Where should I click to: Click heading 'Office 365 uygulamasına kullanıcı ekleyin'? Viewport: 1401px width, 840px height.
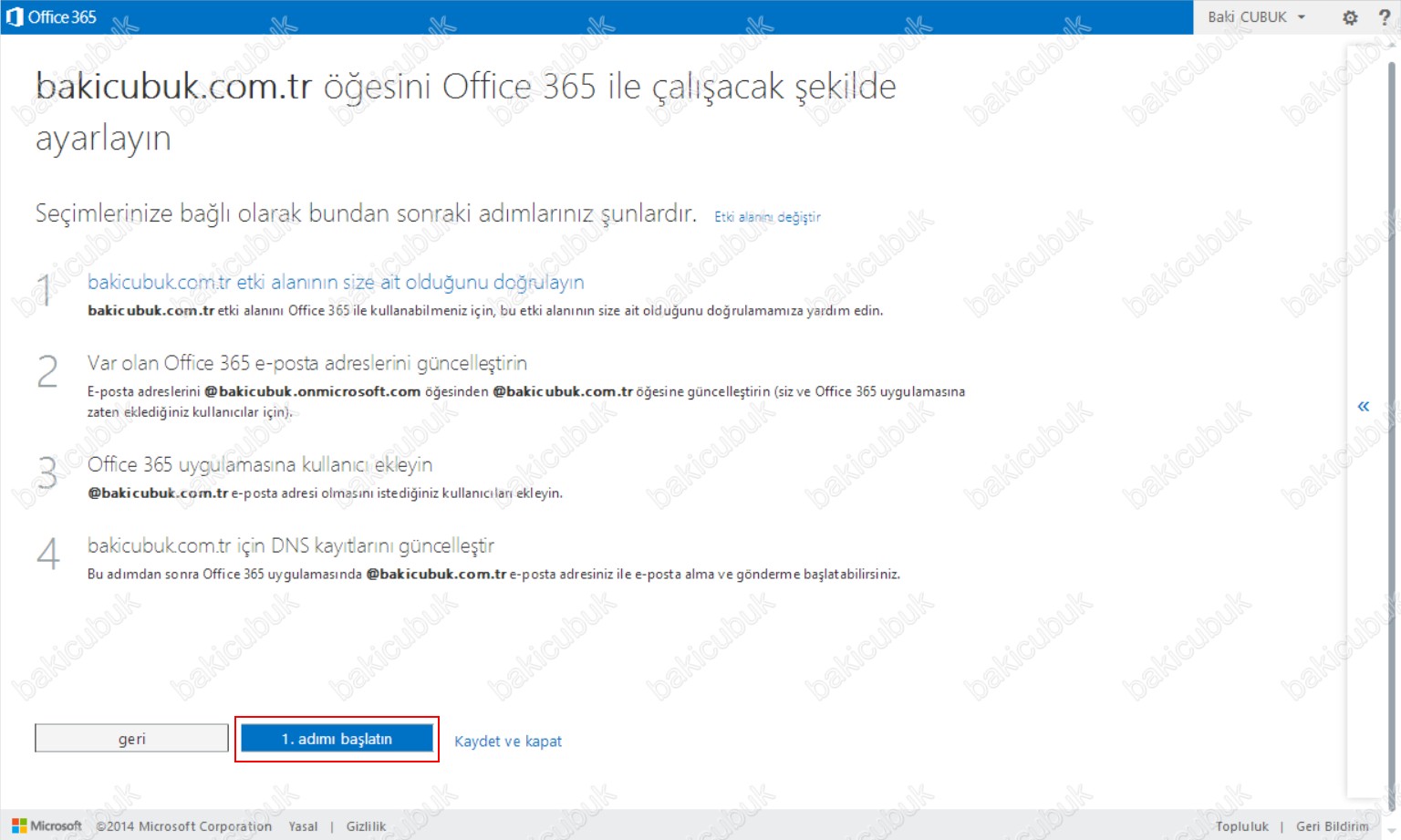(260, 464)
